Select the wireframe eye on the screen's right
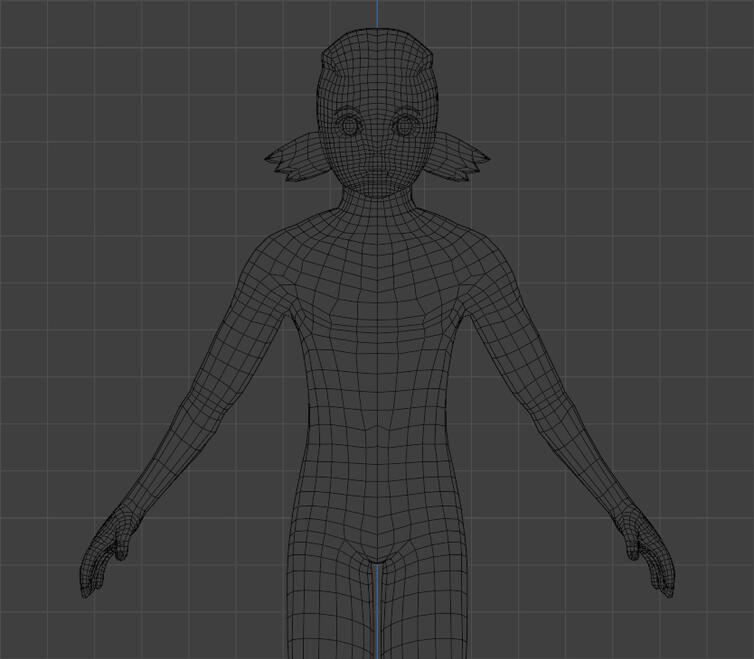The height and width of the screenshot is (659, 754). click(x=404, y=125)
